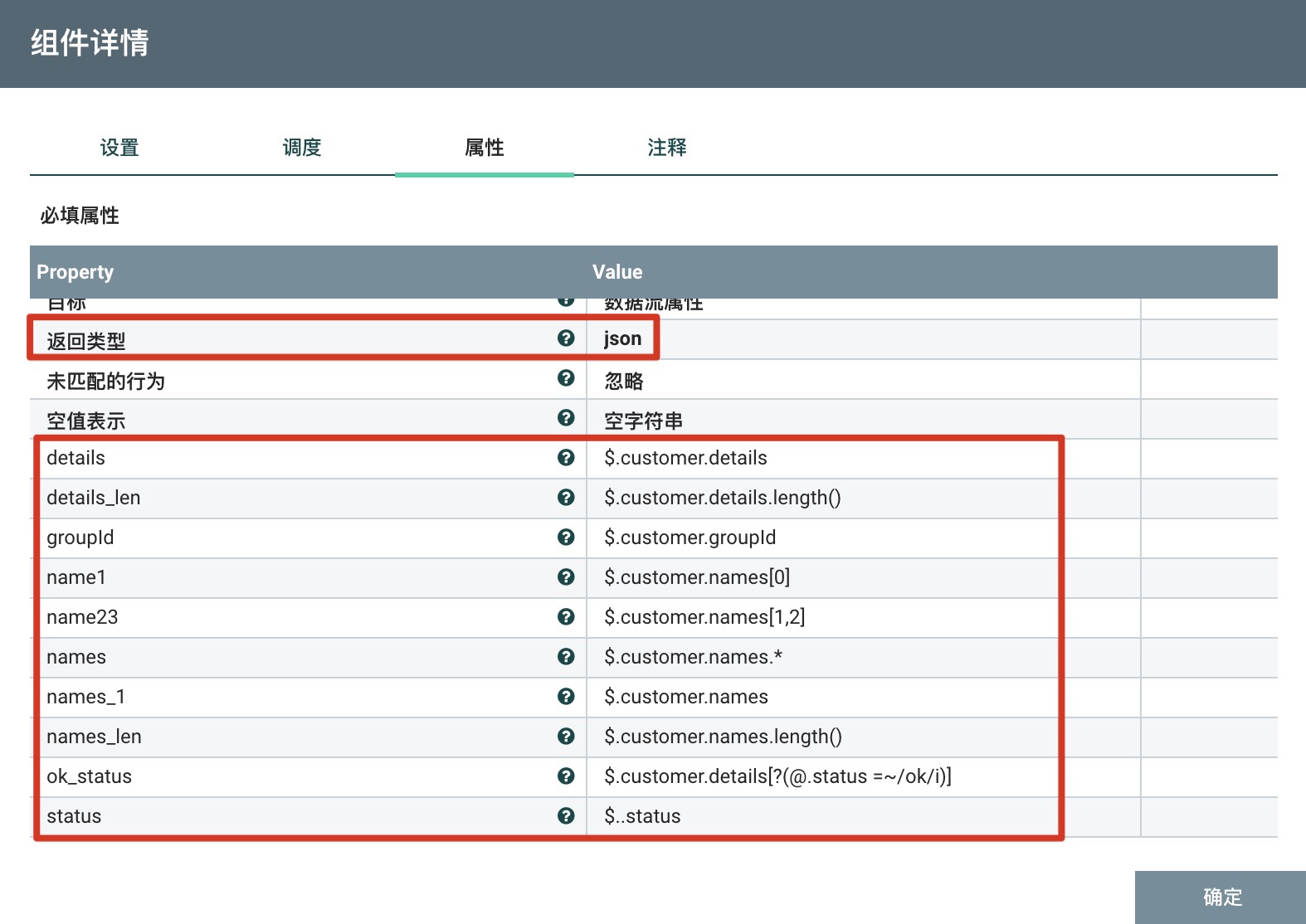Click help icon for groupId property
Viewport: 1306px width, 924px height.
566,537
